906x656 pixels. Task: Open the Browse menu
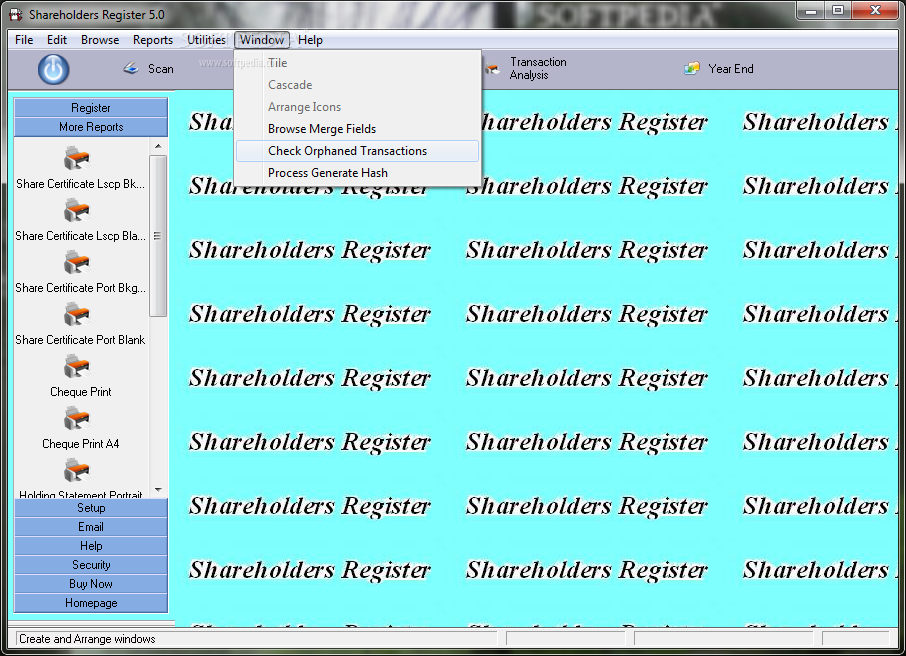coord(100,40)
